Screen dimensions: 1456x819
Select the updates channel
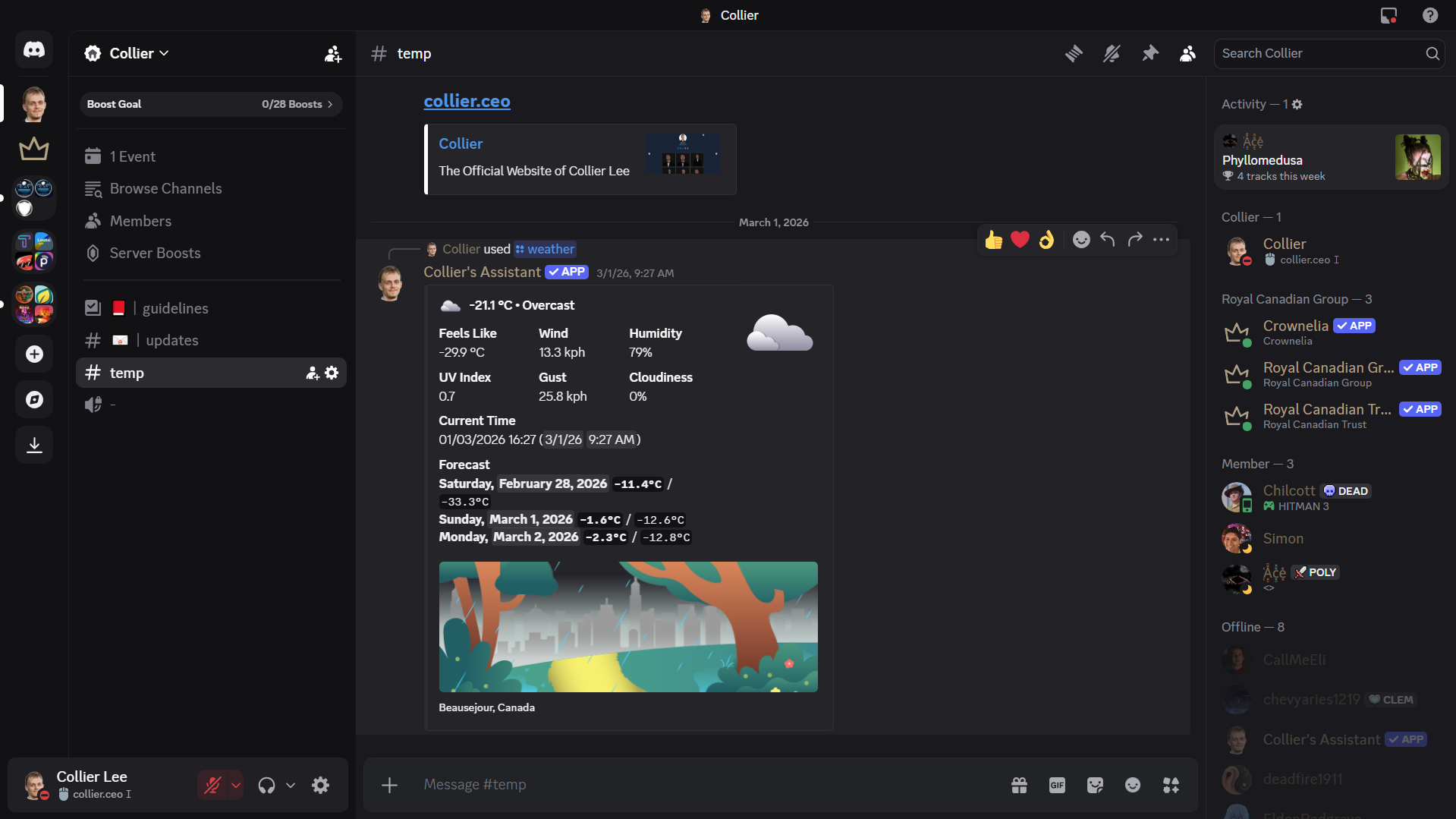tap(171, 340)
